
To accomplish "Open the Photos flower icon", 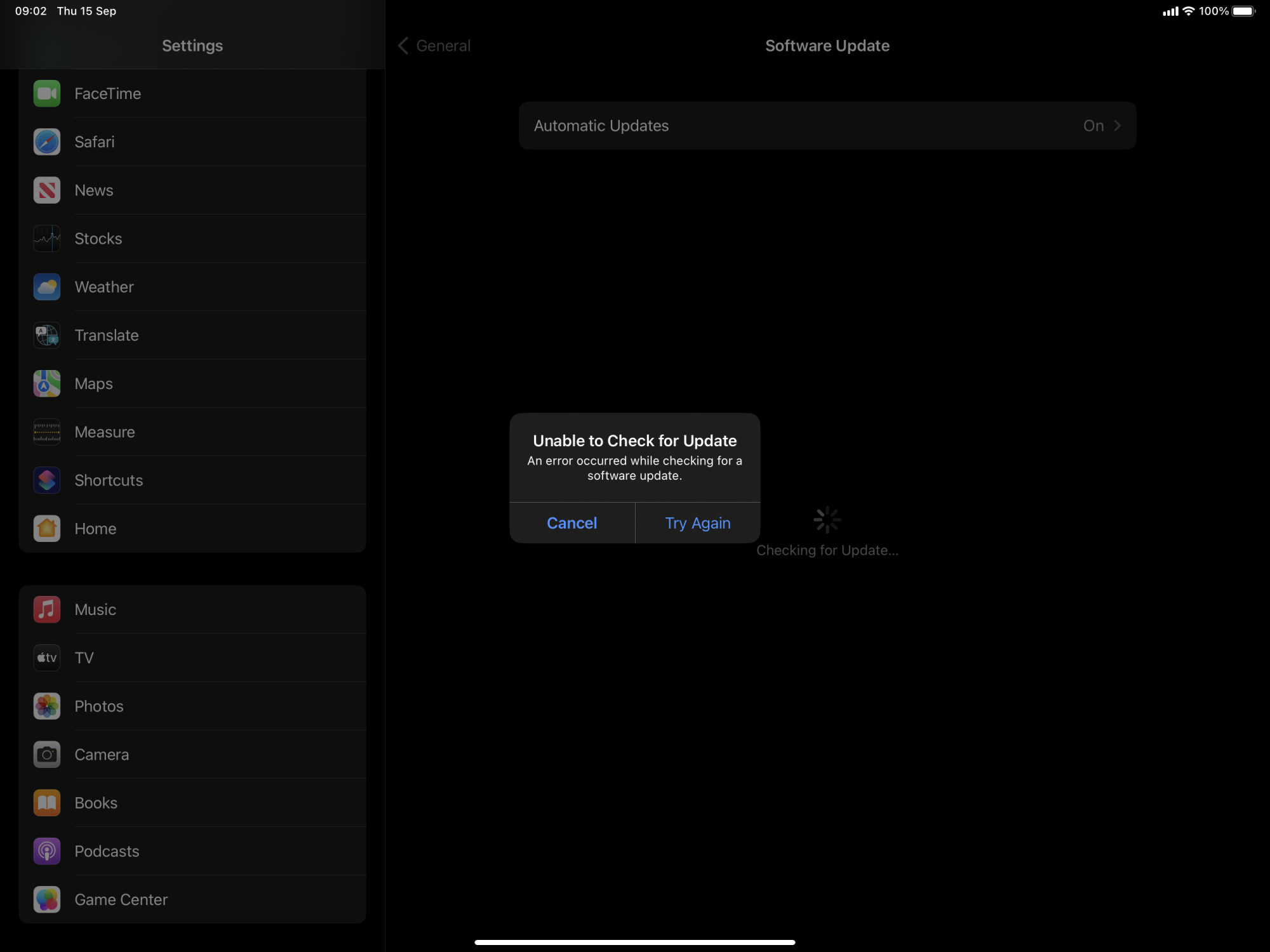I will (x=46, y=706).
